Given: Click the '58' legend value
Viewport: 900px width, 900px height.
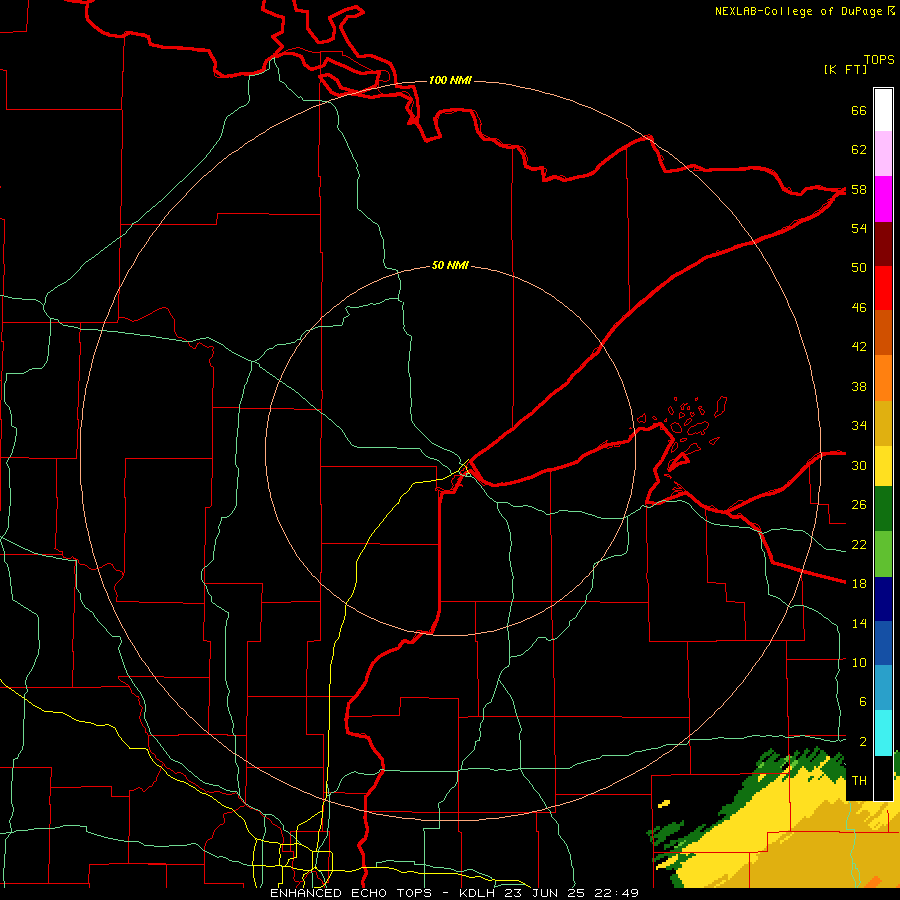Looking at the screenshot, I should pyautogui.click(x=859, y=189).
